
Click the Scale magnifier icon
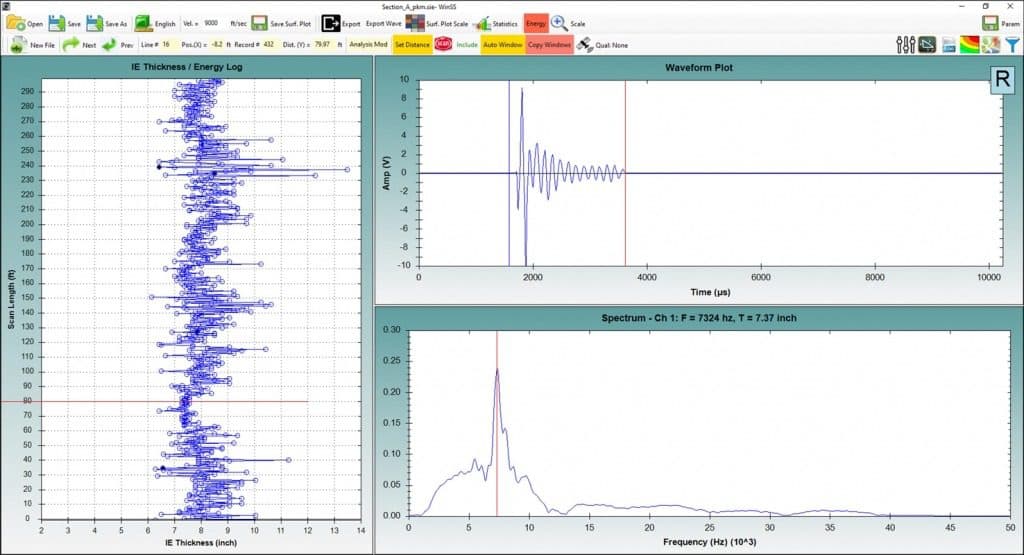pos(559,23)
